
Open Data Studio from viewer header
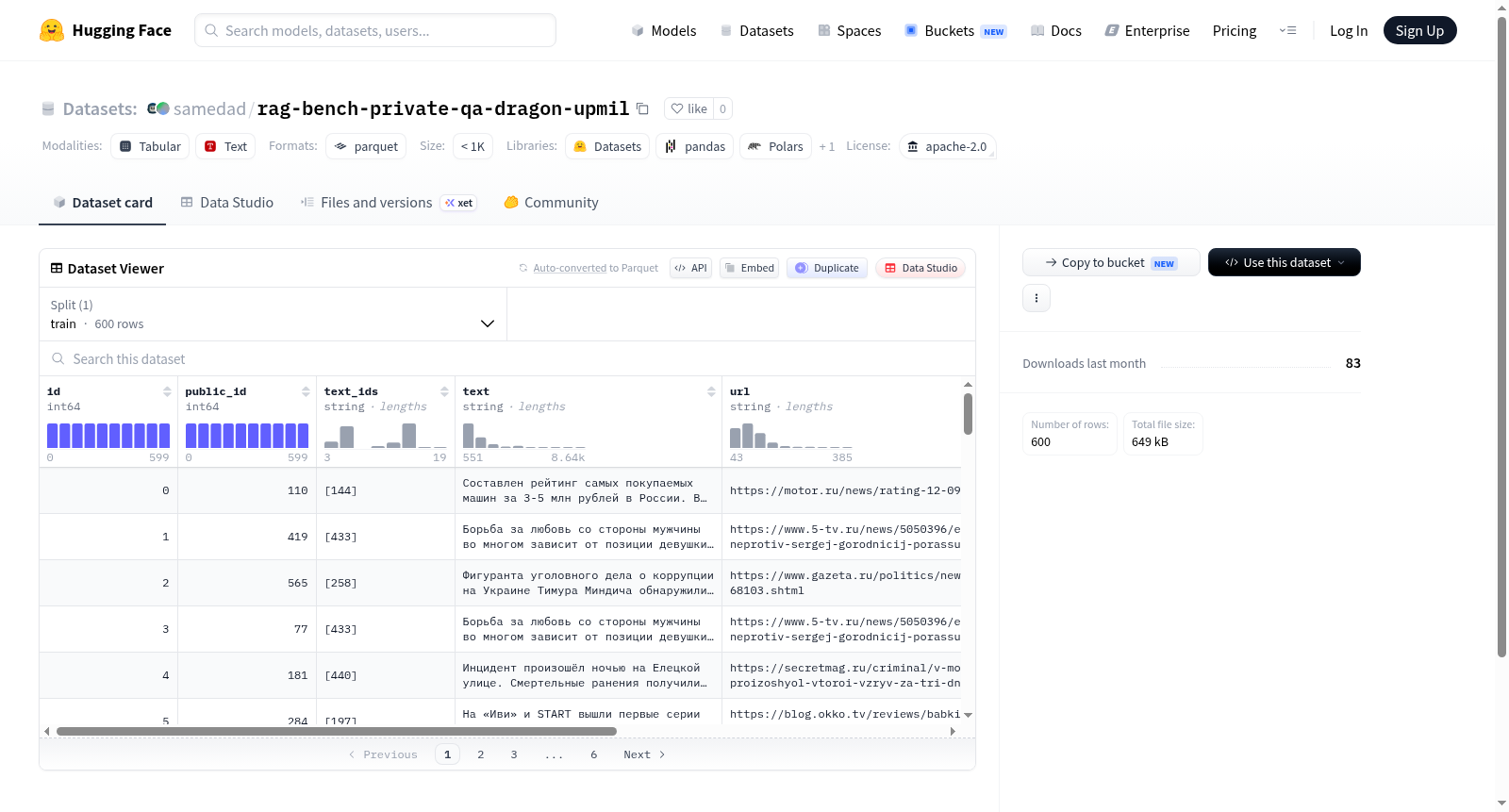coord(920,268)
